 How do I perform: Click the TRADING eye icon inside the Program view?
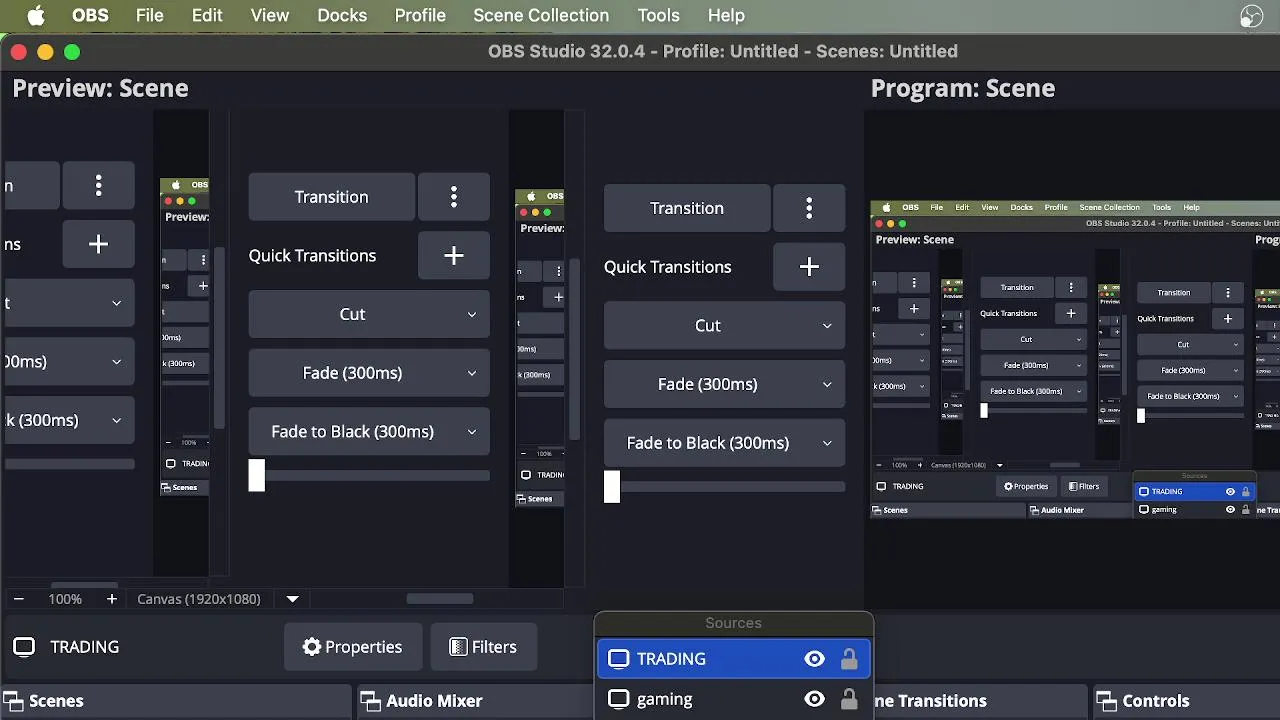click(1231, 492)
